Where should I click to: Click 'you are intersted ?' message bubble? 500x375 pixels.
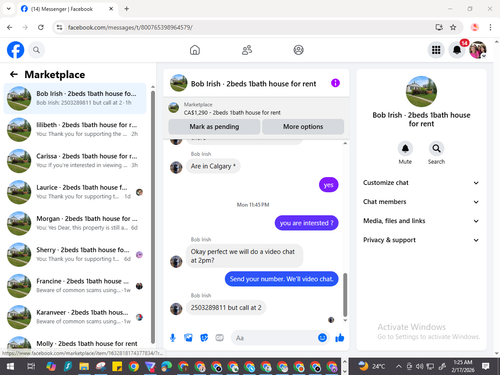306,223
